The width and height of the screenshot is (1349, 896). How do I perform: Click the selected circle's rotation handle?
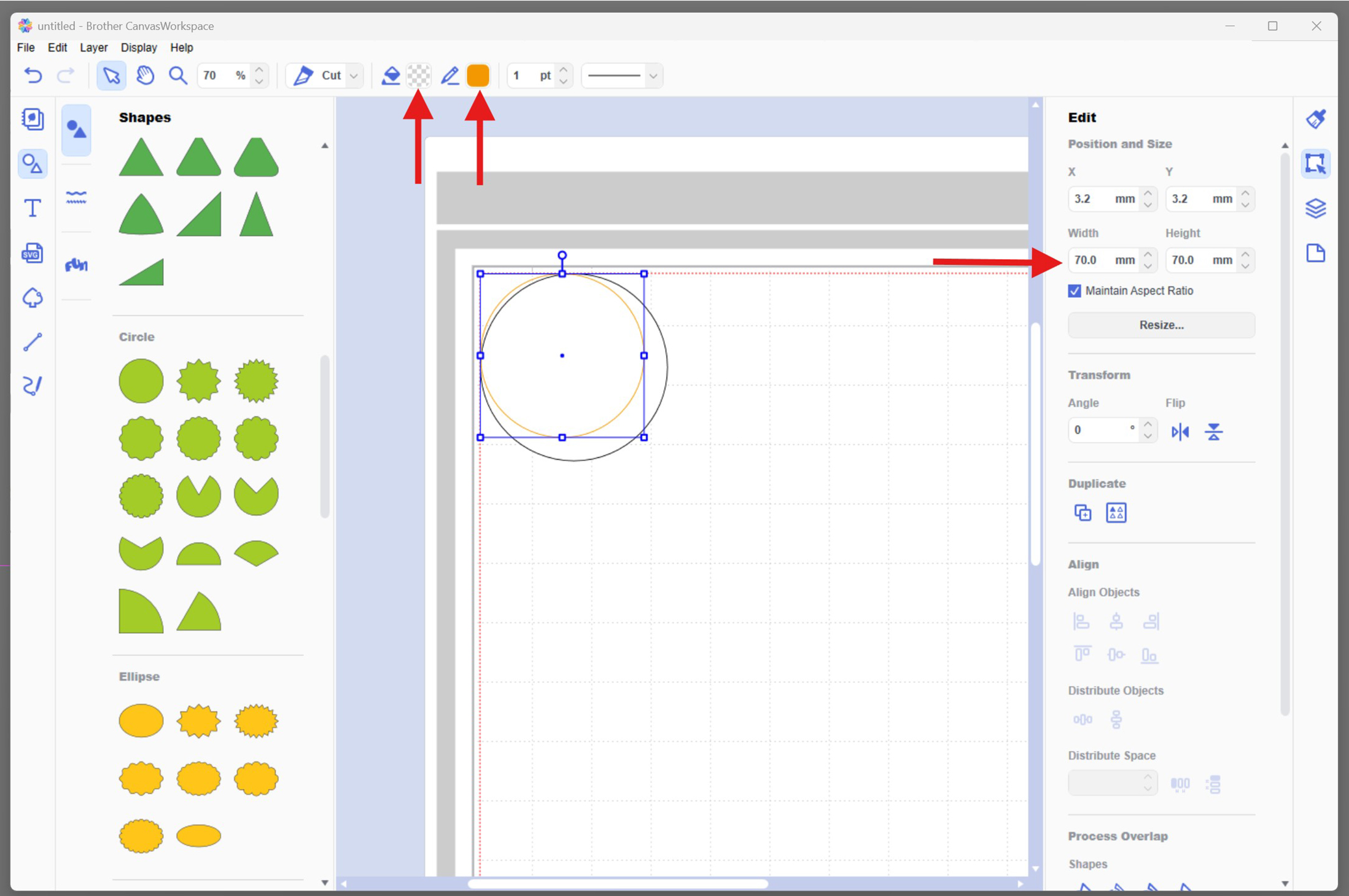click(562, 255)
